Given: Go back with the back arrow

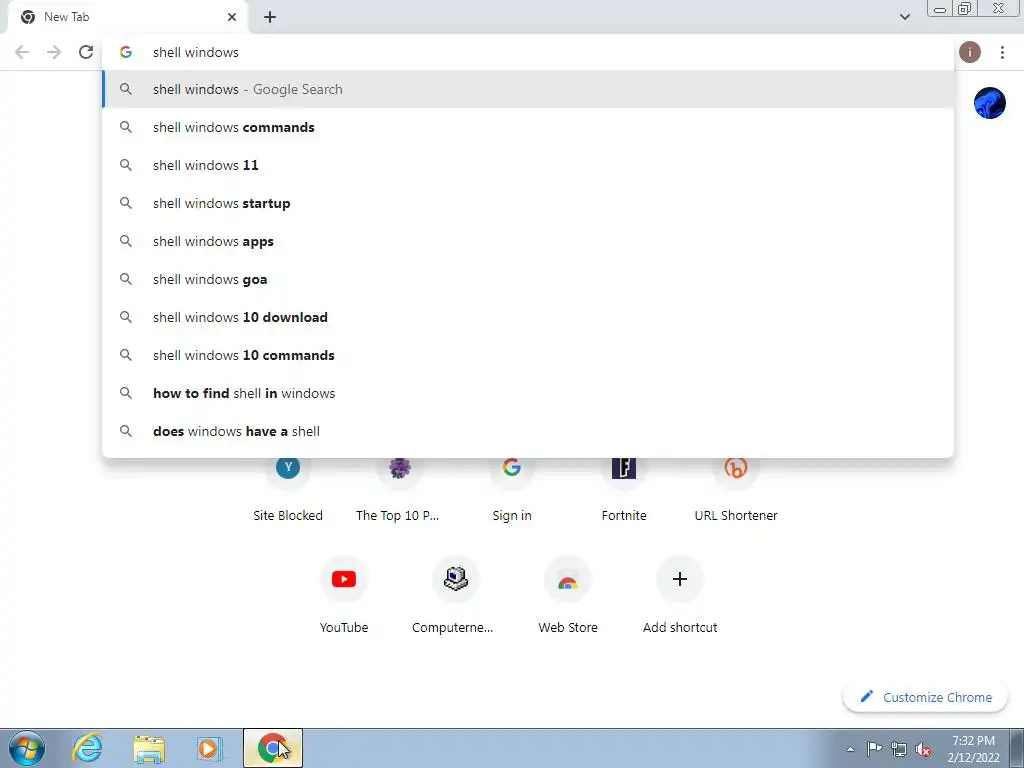Looking at the screenshot, I should [x=22, y=52].
